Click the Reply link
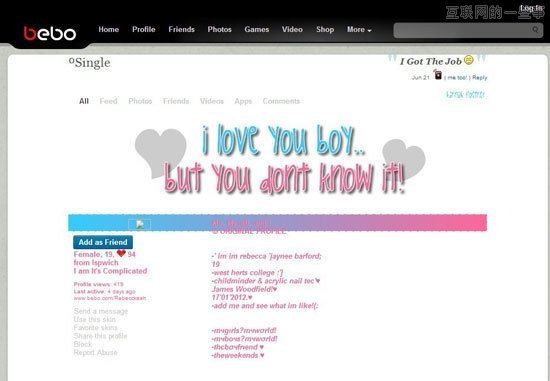 (x=479, y=78)
